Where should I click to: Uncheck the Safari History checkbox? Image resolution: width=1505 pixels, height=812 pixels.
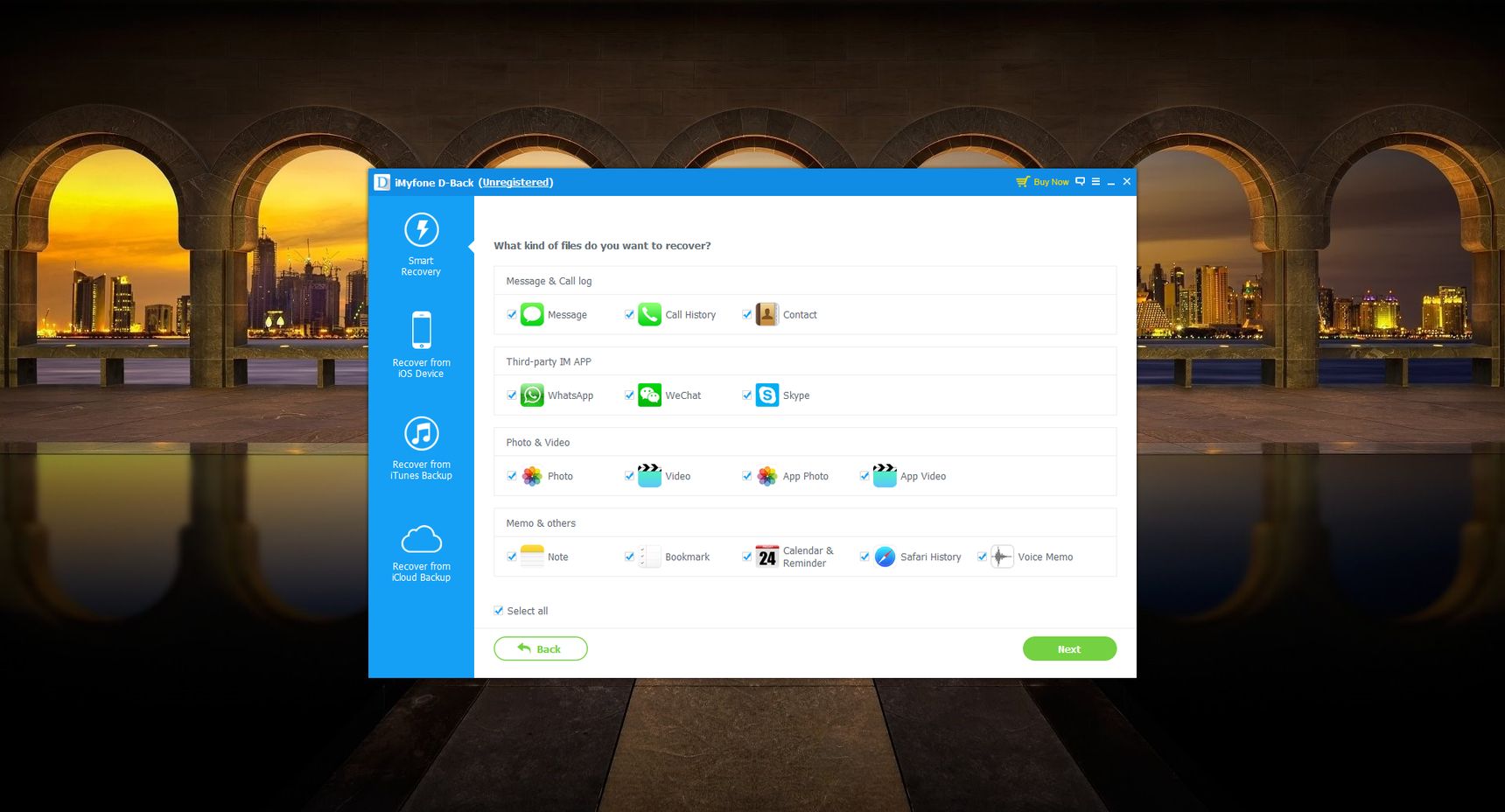pyautogui.click(x=864, y=556)
